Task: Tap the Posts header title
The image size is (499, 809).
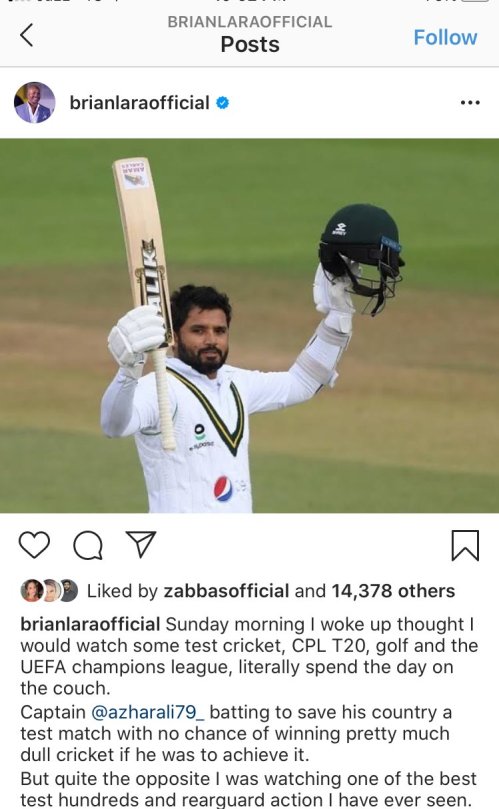Action: pyautogui.click(x=250, y=44)
